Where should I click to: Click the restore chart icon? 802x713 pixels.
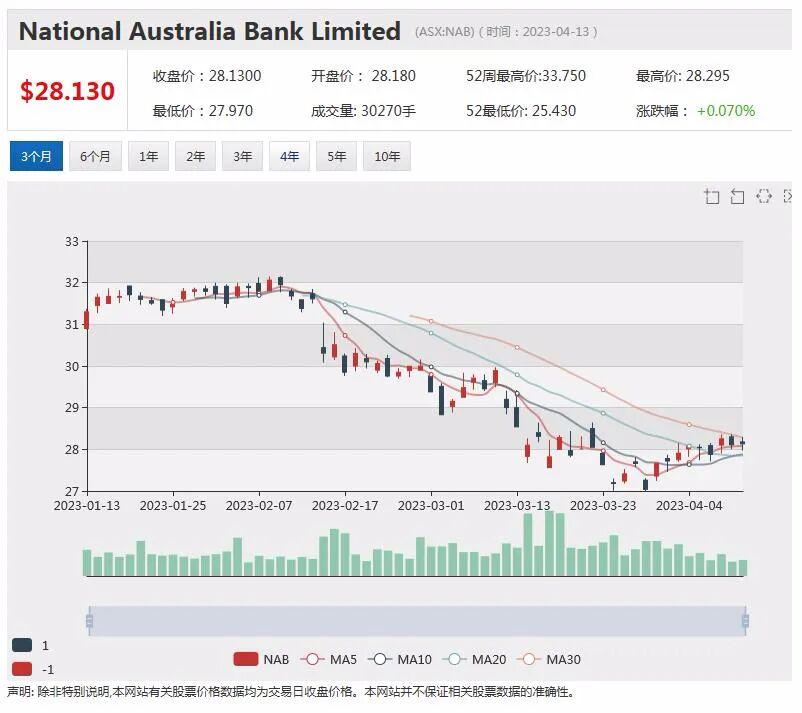764,196
